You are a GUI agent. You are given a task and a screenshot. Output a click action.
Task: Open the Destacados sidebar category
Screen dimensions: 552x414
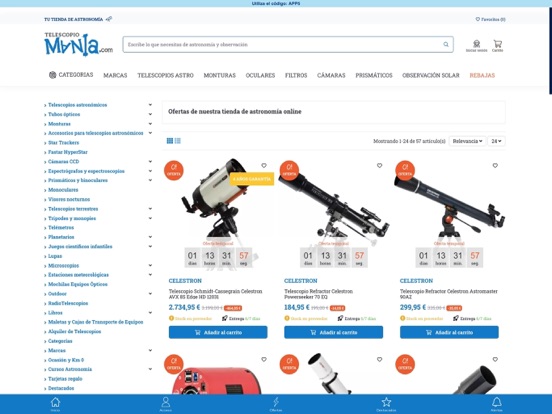point(61,388)
